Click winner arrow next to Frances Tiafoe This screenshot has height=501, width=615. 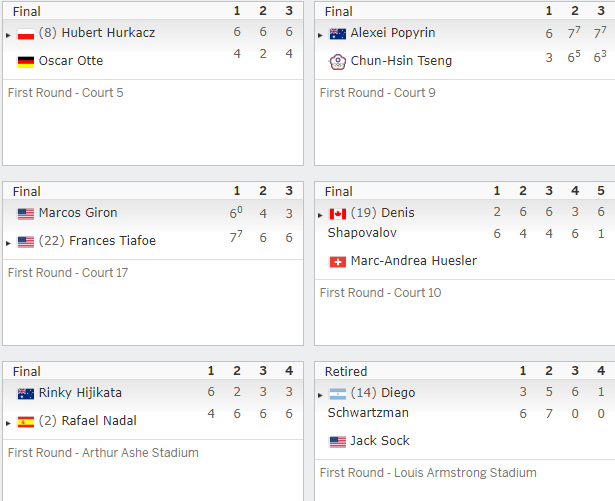click(x=8, y=243)
